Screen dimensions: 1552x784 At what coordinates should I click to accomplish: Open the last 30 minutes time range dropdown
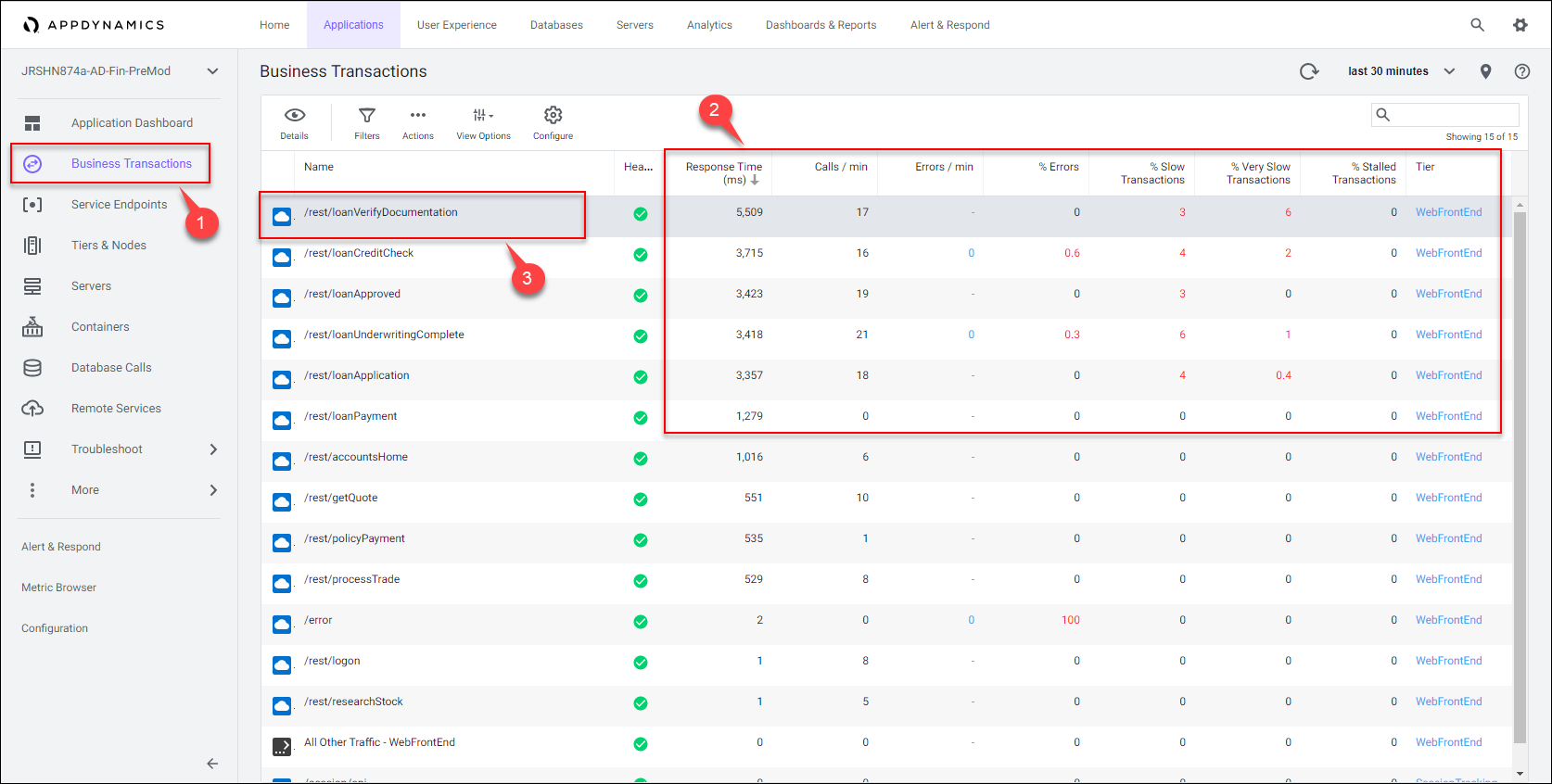tap(1400, 71)
